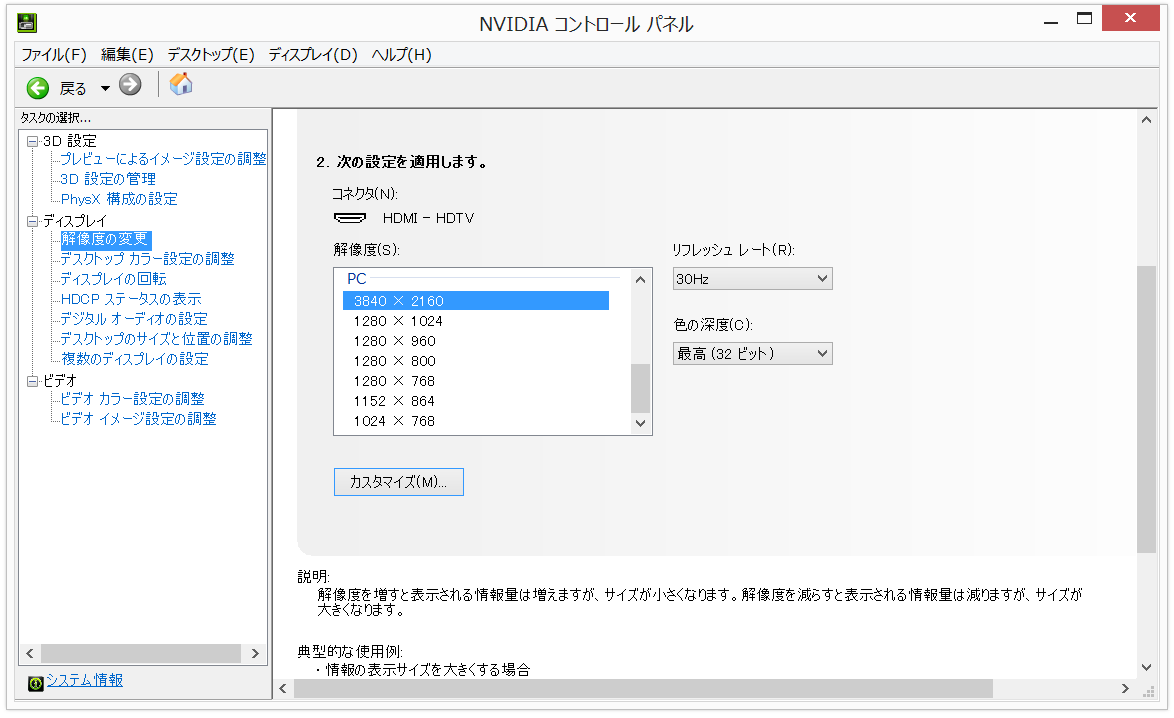Open the ディスプレイ(D) menu

click(313, 55)
